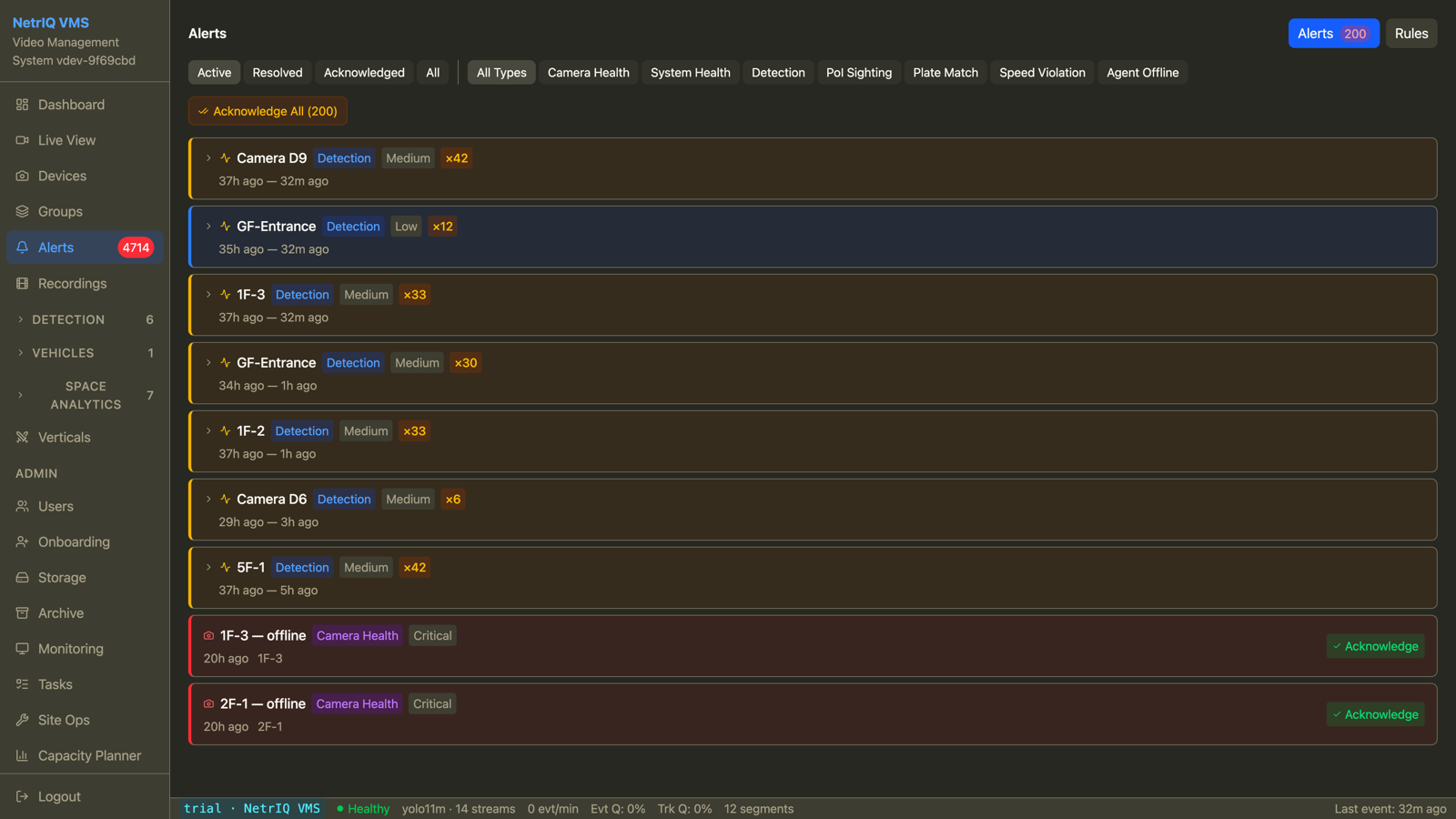Filter alerts by System Health
1456x819 pixels.
(691, 73)
